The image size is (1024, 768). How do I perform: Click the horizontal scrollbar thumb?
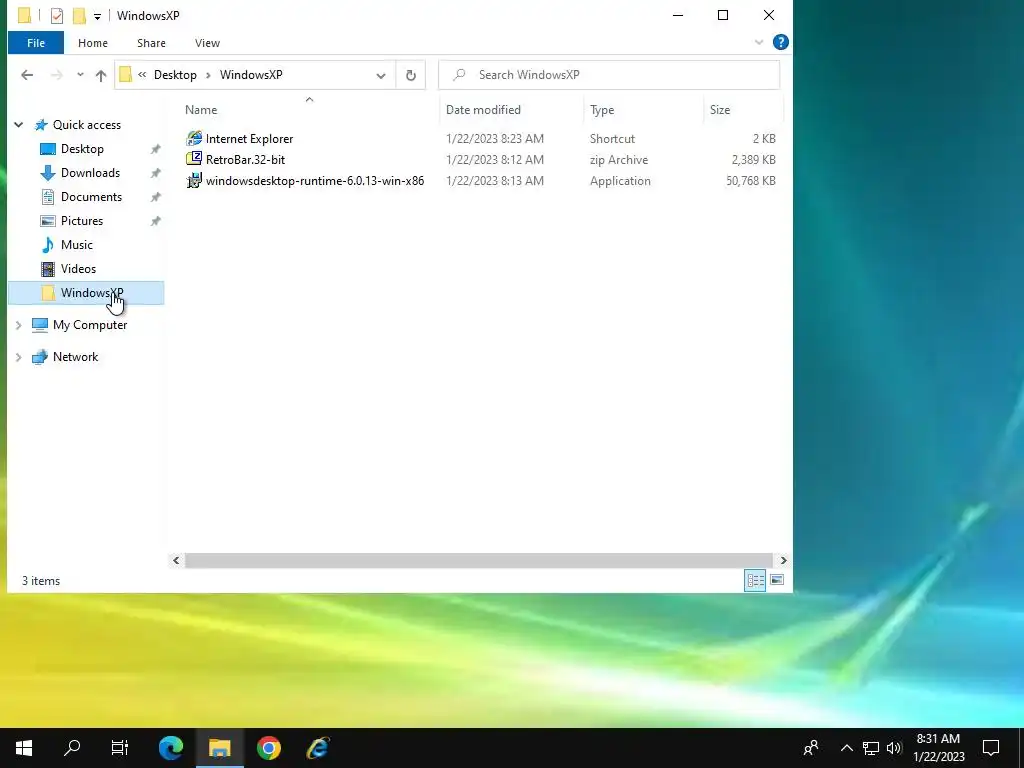pyautogui.click(x=479, y=560)
